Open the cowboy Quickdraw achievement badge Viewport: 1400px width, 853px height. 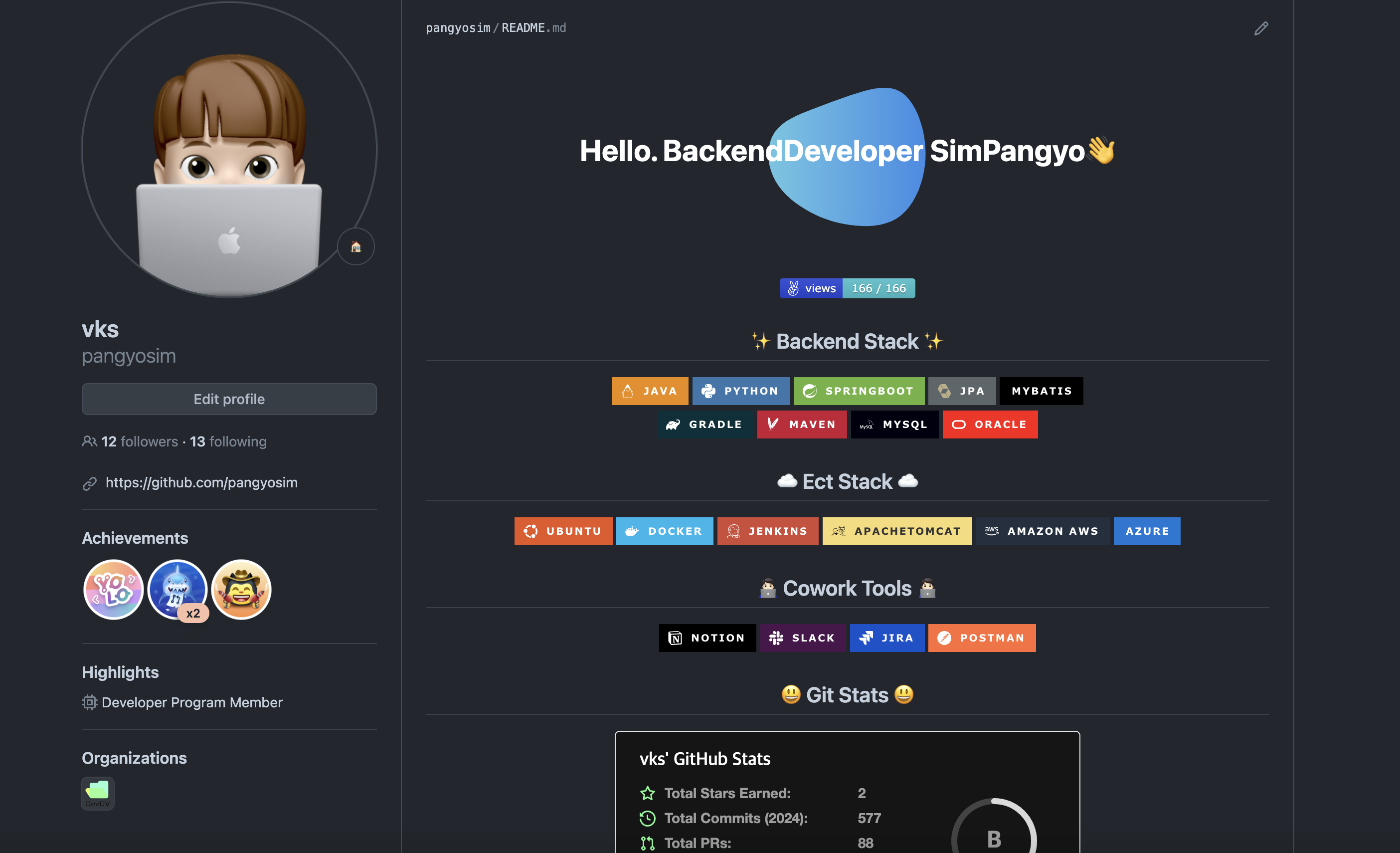click(241, 589)
